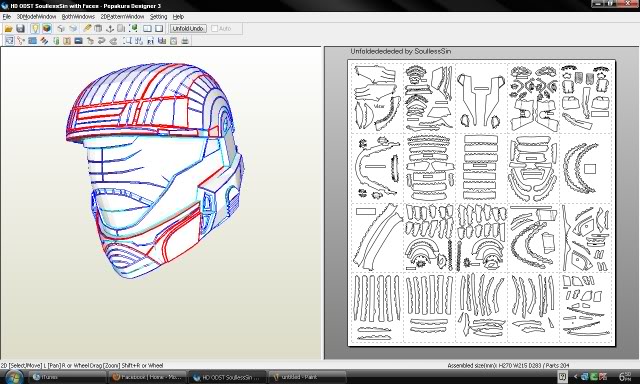Image resolution: width=640 pixels, height=384 pixels.
Task: Switch to the 'untitled - Paint' taskbar button
Action: (306, 377)
